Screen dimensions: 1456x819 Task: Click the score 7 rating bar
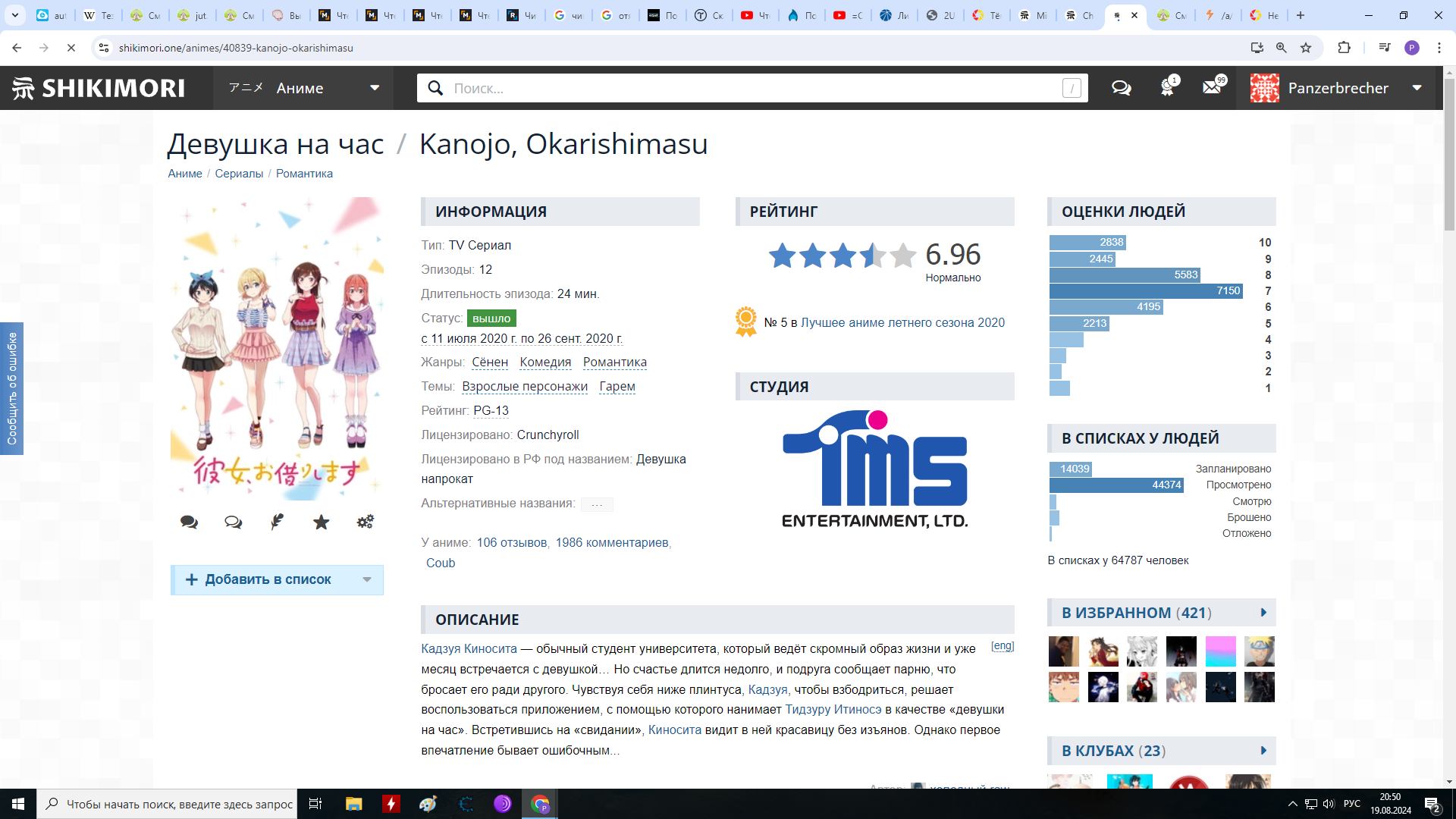[1145, 291]
